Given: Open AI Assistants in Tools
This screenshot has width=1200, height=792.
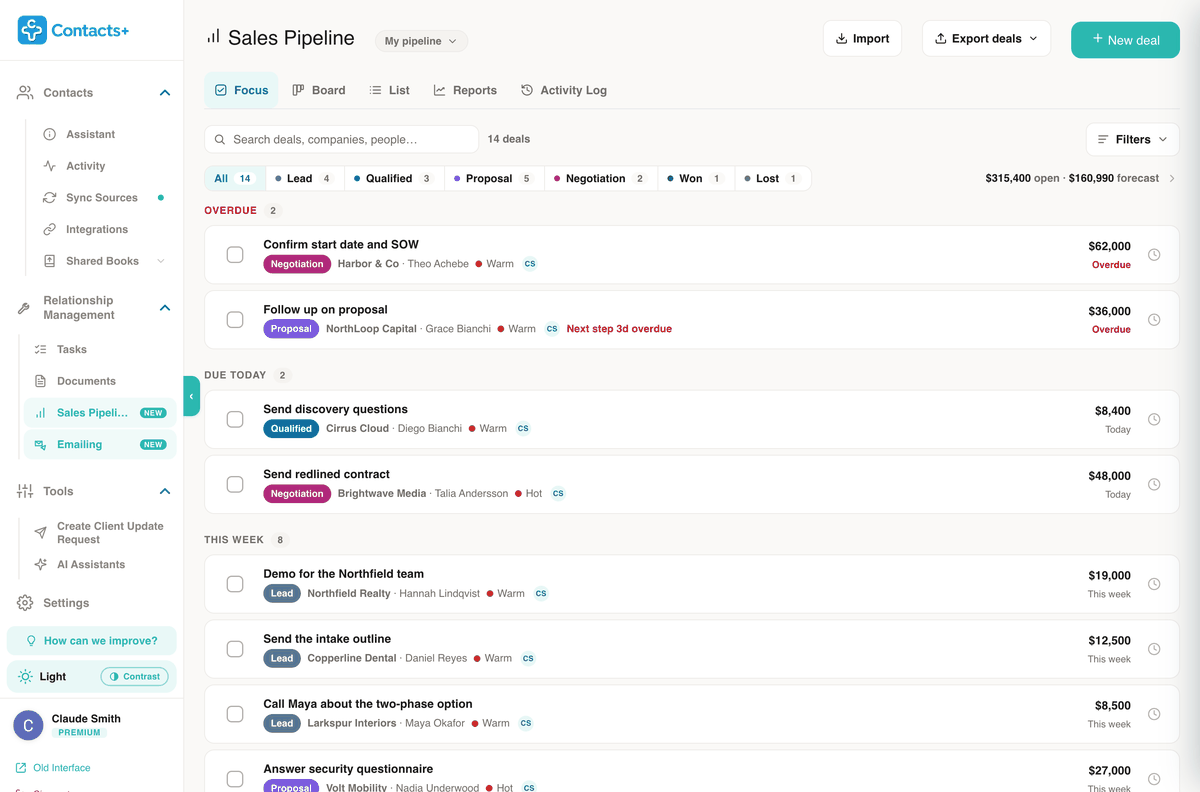Looking at the screenshot, I should tap(91, 565).
